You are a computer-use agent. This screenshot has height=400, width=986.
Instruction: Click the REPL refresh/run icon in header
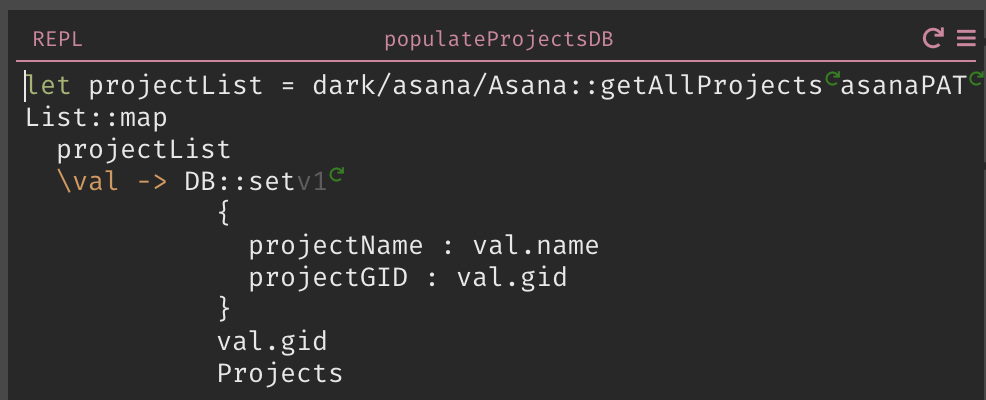point(933,38)
